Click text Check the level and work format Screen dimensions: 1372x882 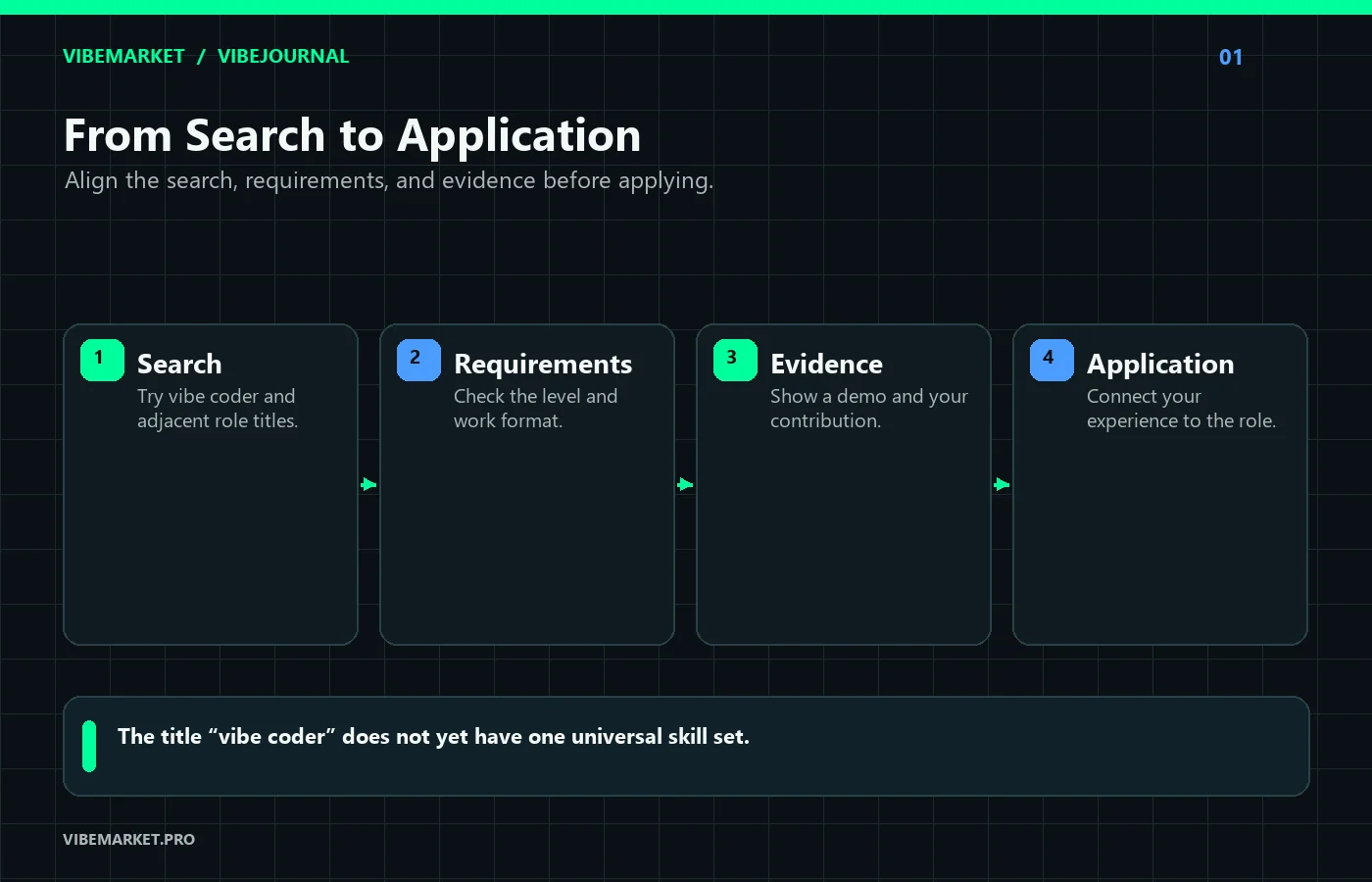coord(535,409)
